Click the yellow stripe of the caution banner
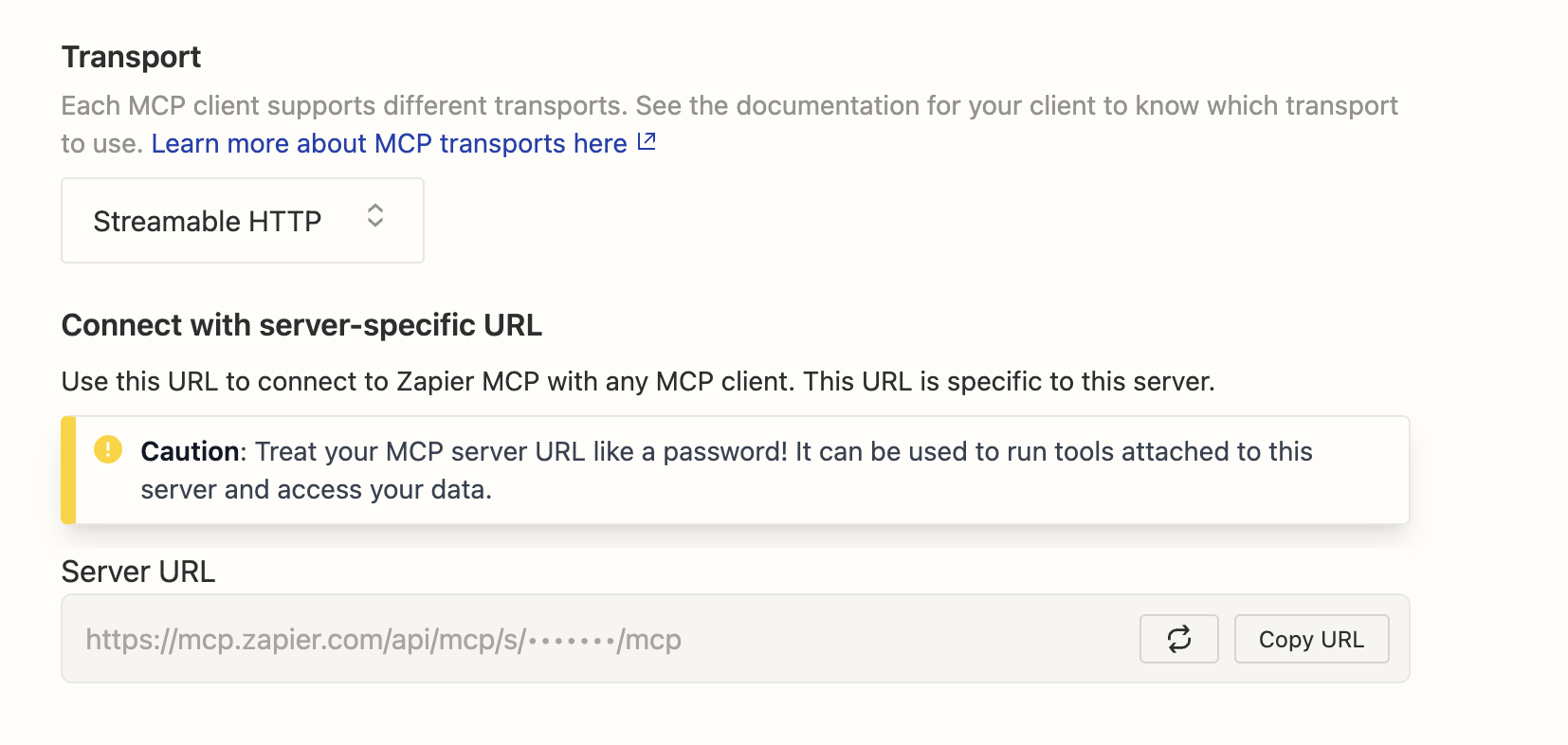 point(68,470)
